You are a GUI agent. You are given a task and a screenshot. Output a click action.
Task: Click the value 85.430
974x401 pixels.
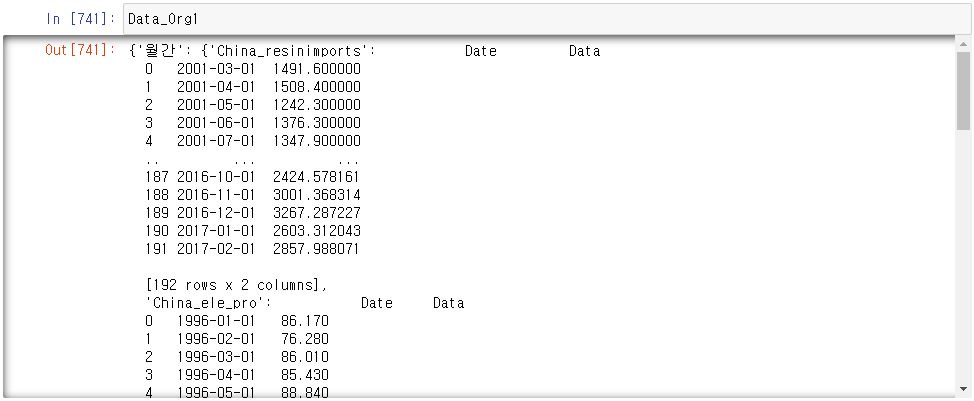305,375
